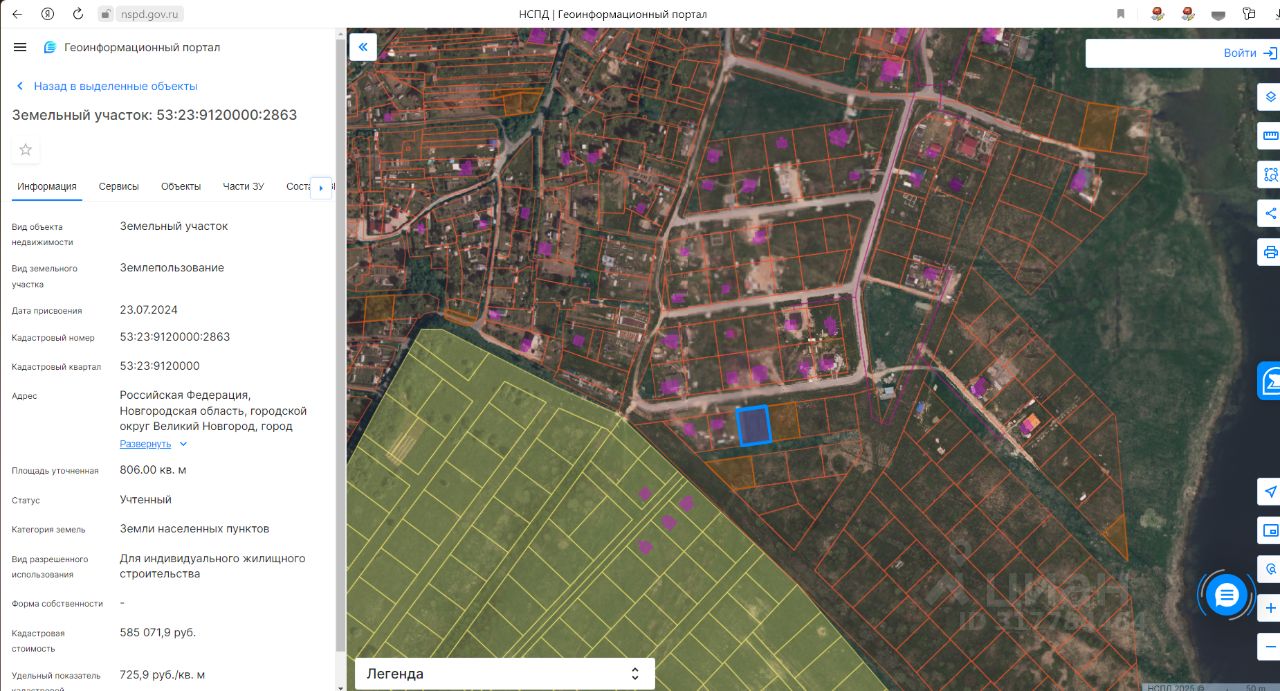Collapse the side panel with double chevron
1280x691 pixels.
[x=362, y=46]
